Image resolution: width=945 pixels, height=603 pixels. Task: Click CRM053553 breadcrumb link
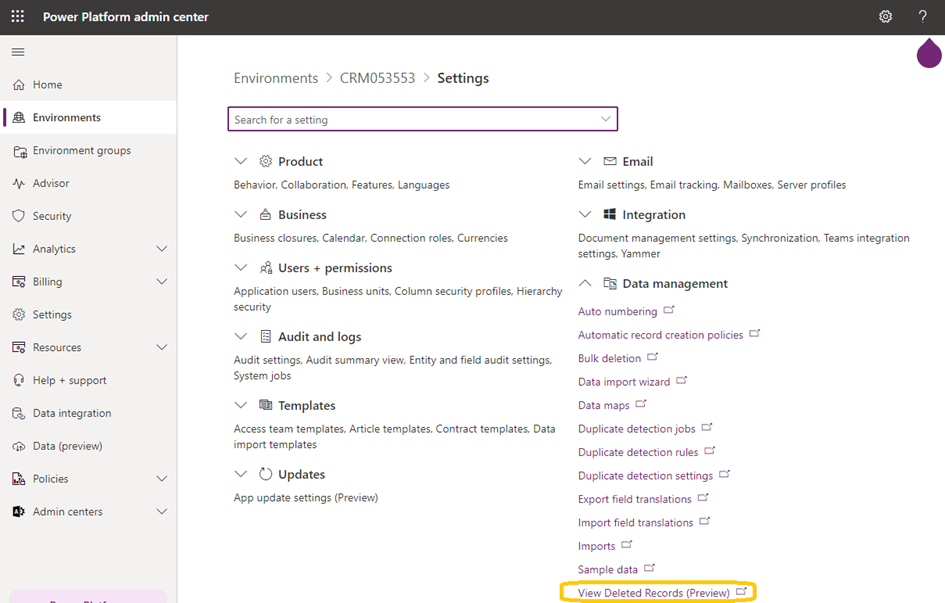[377, 78]
